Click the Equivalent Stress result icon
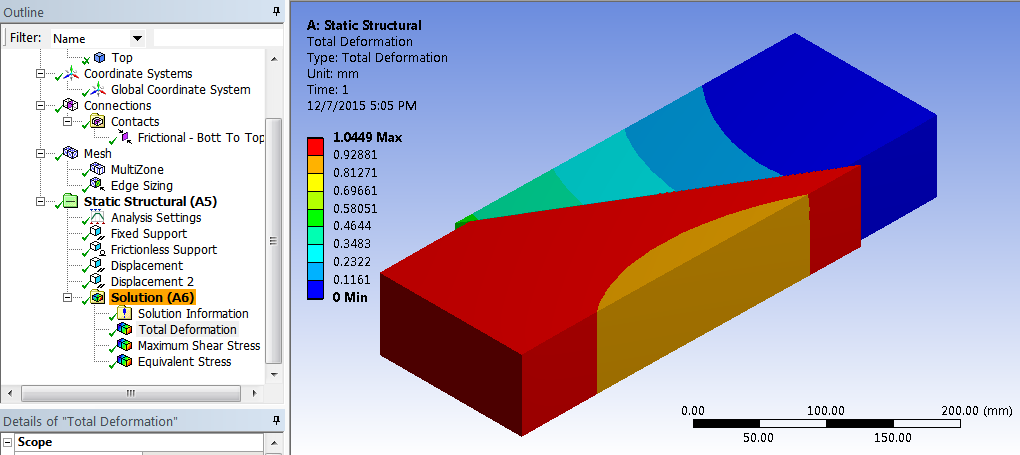 (x=125, y=361)
